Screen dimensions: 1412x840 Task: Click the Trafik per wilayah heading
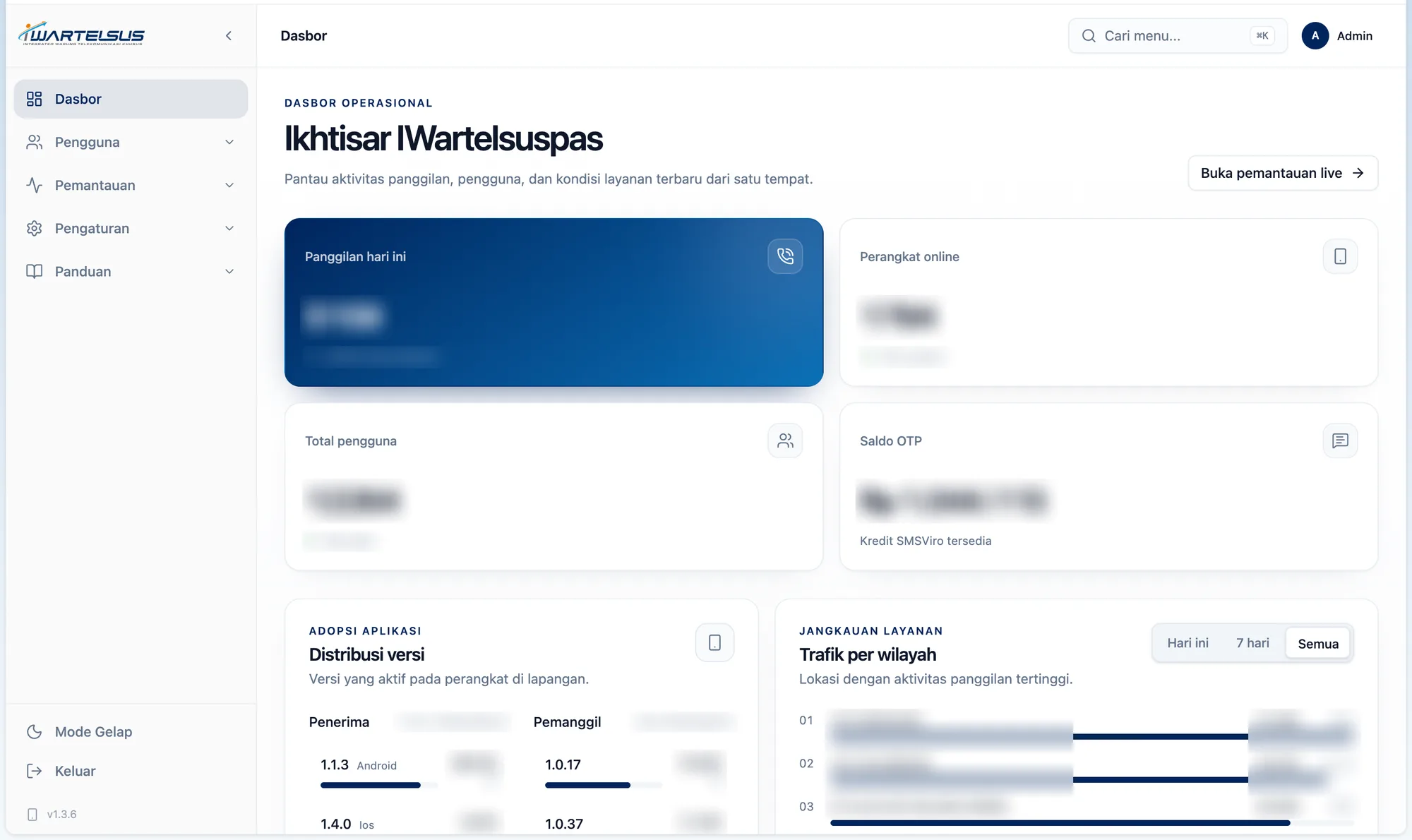click(x=868, y=654)
